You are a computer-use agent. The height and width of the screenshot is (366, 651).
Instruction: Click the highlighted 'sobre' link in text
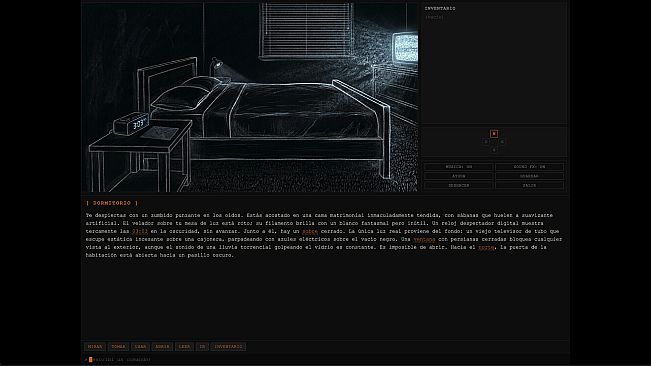pos(310,232)
